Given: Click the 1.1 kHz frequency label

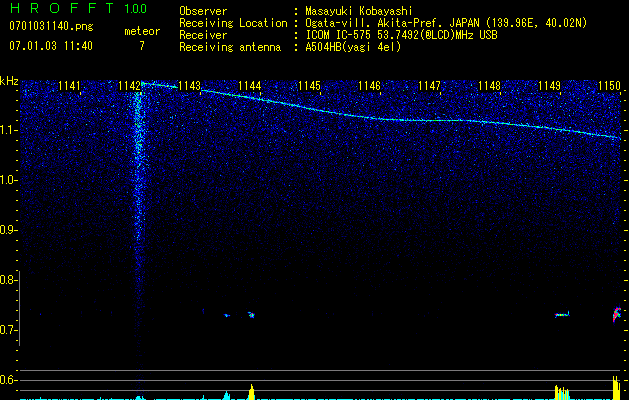Looking at the screenshot, I should (x=7, y=131).
